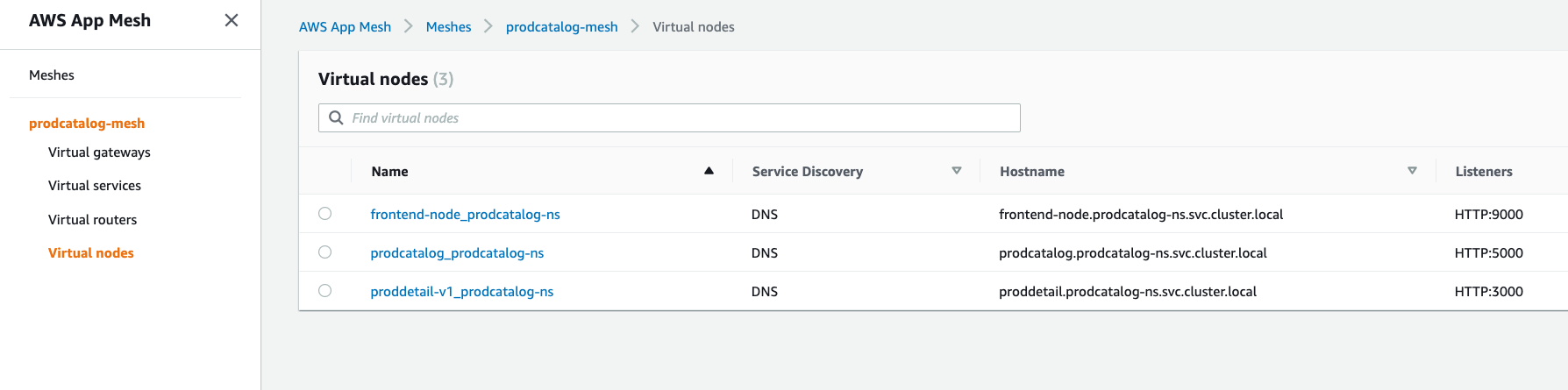Screen dimensions: 1568x390
Task: Click the Hostname column header
Action: point(1032,172)
